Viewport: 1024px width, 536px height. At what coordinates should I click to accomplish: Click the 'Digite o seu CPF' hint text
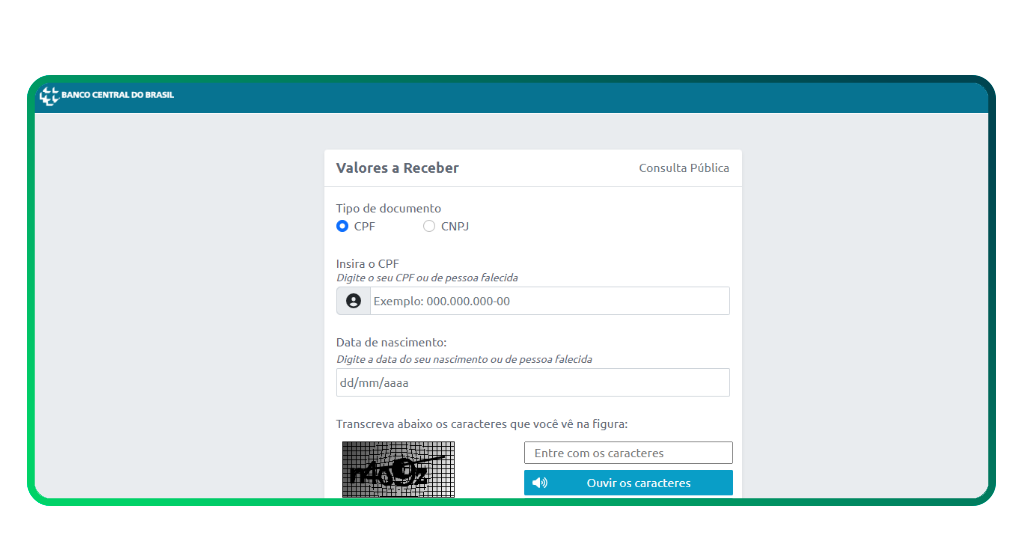pyautogui.click(x=427, y=278)
